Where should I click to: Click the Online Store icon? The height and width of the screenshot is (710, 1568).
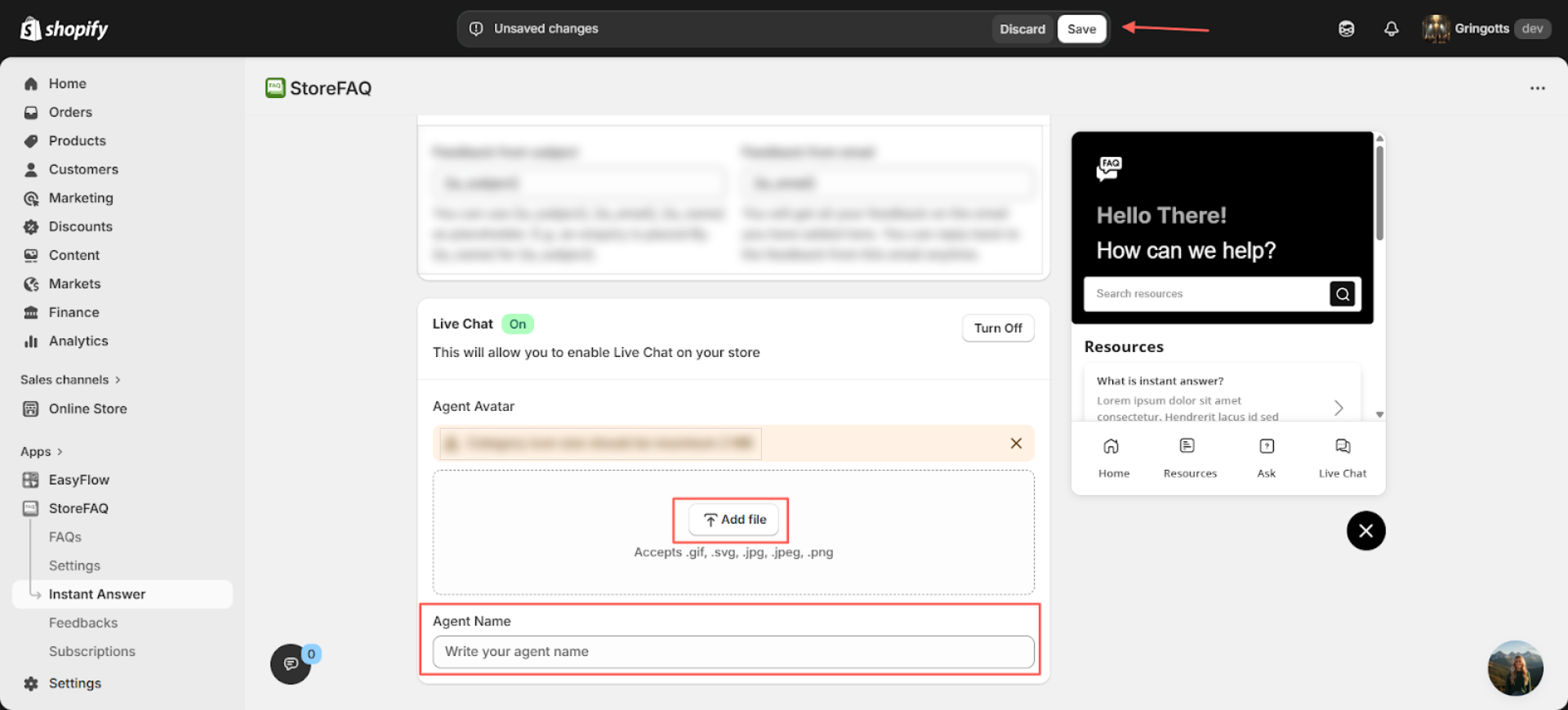(31, 409)
